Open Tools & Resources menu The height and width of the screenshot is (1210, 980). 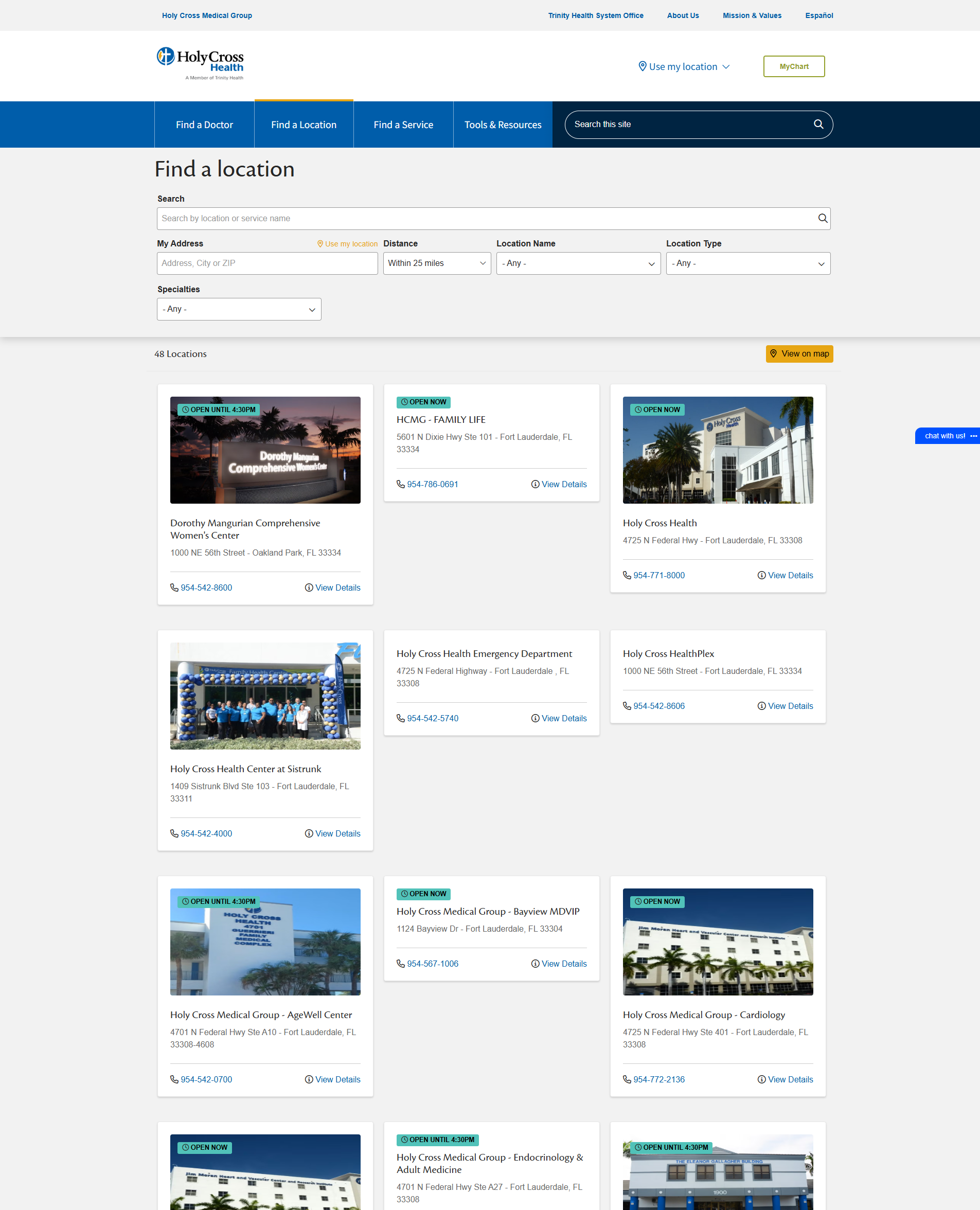503,125
